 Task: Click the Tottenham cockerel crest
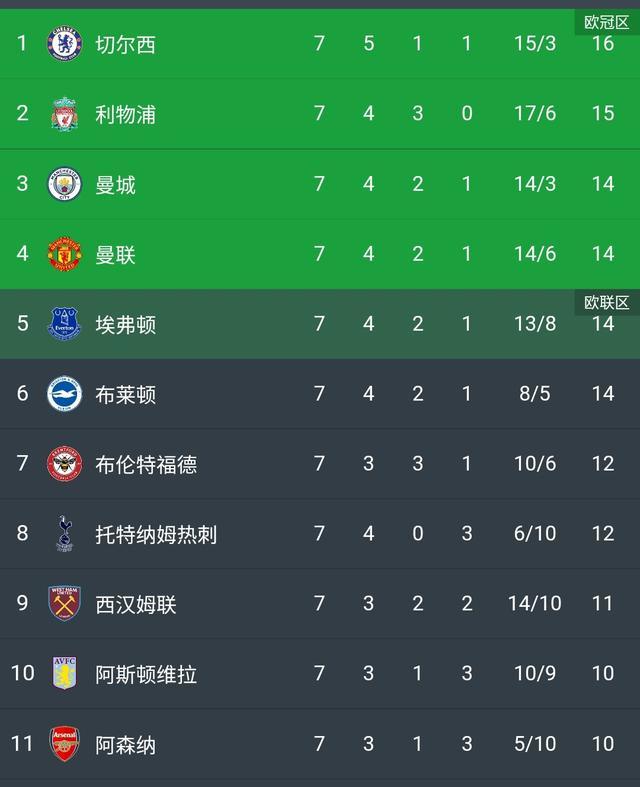click(64, 534)
